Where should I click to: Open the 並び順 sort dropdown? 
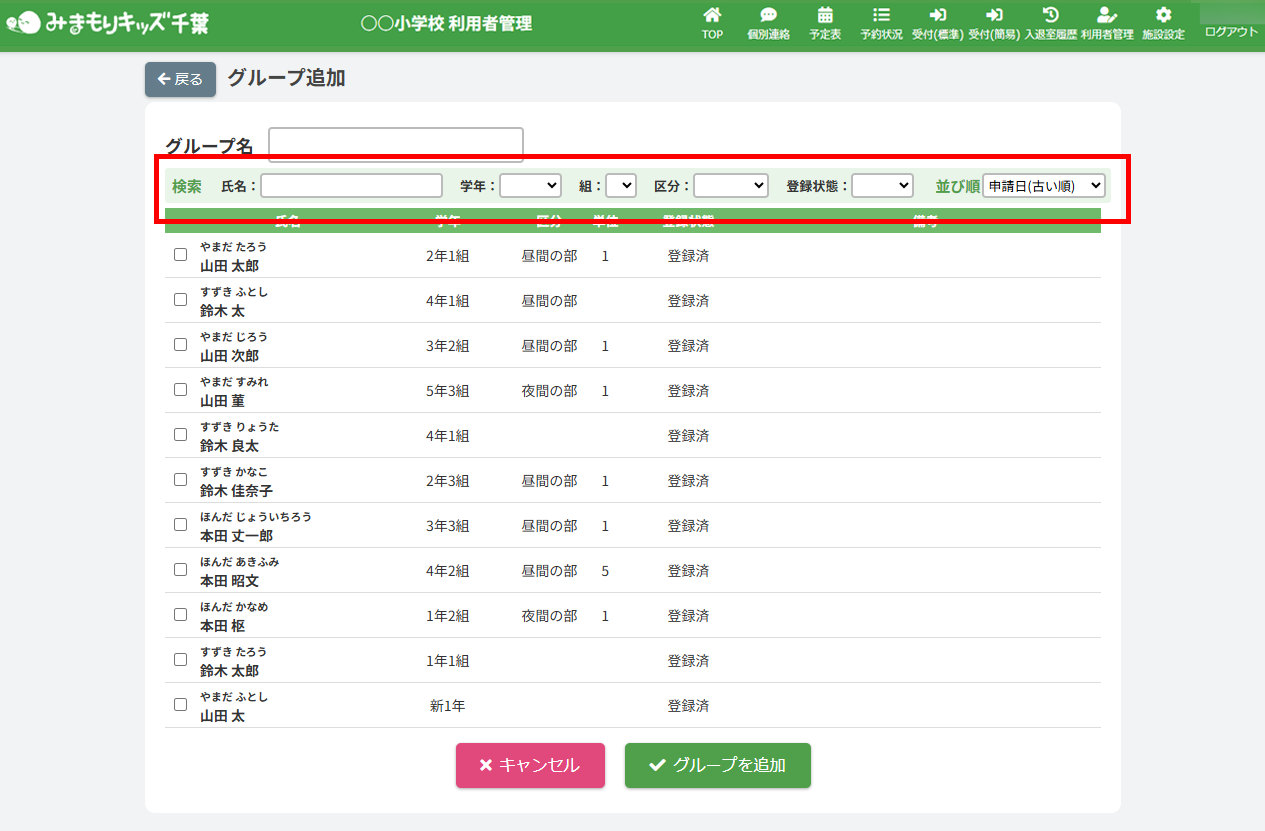click(1043, 186)
